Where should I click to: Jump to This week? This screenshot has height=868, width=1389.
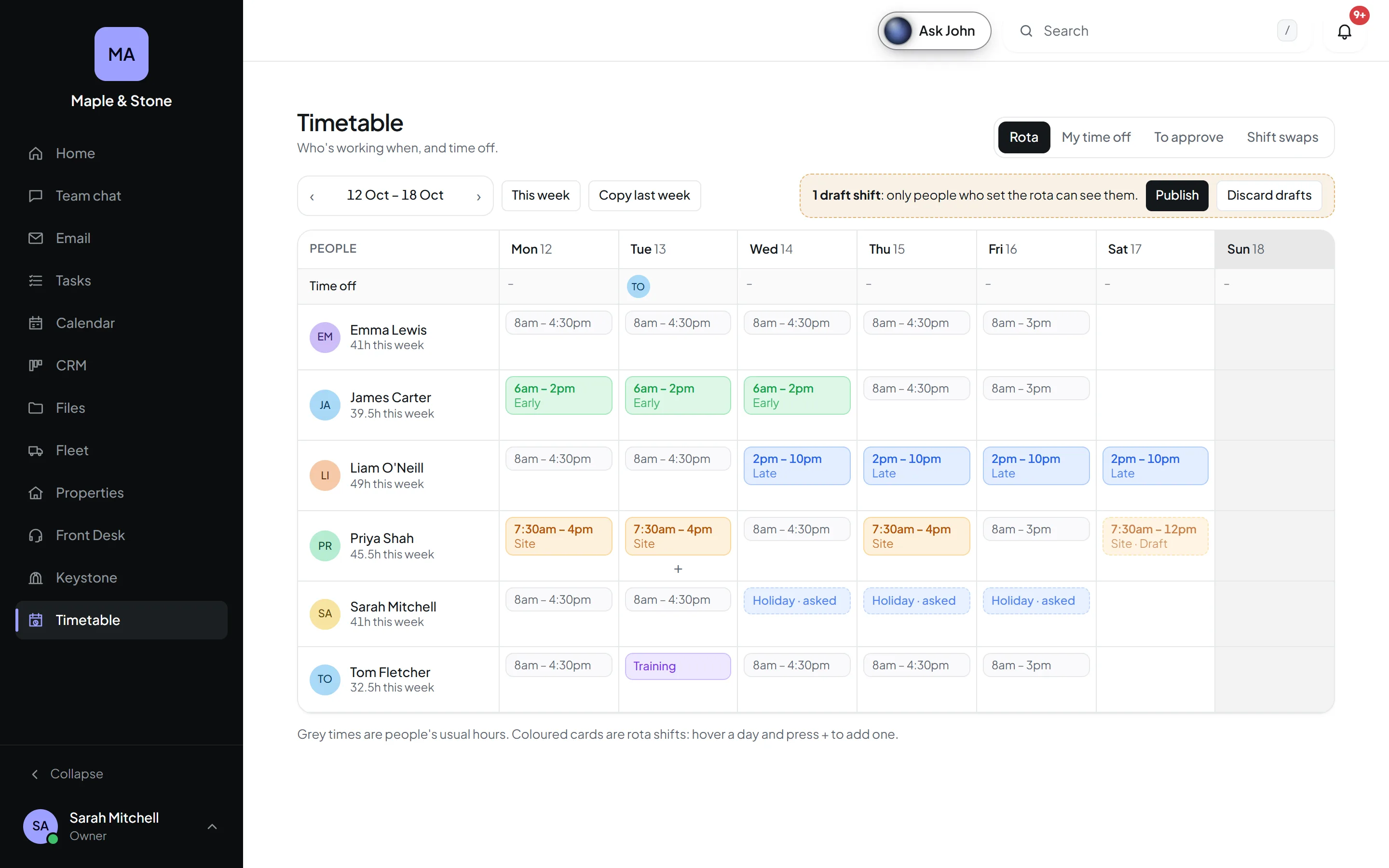pyautogui.click(x=540, y=196)
